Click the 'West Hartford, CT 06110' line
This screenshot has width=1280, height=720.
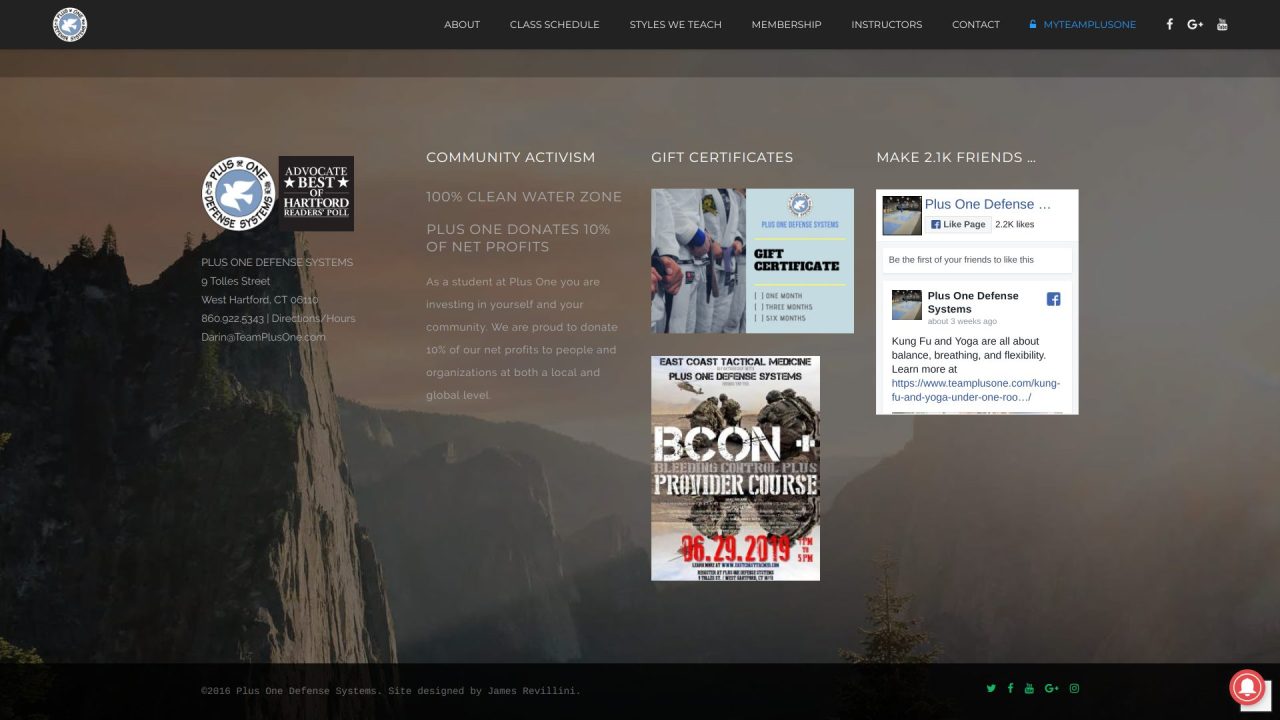coord(260,300)
